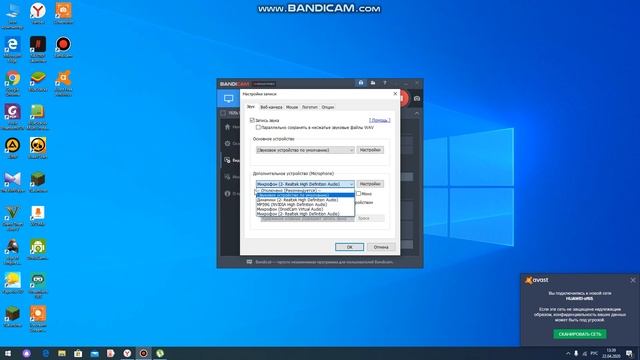
Task: Collapse the Bandicam panel with chevron arrow
Action: pyautogui.click(x=416, y=113)
